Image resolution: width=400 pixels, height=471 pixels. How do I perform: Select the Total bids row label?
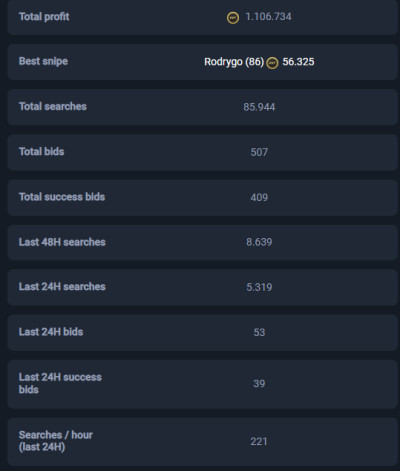click(41, 152)
